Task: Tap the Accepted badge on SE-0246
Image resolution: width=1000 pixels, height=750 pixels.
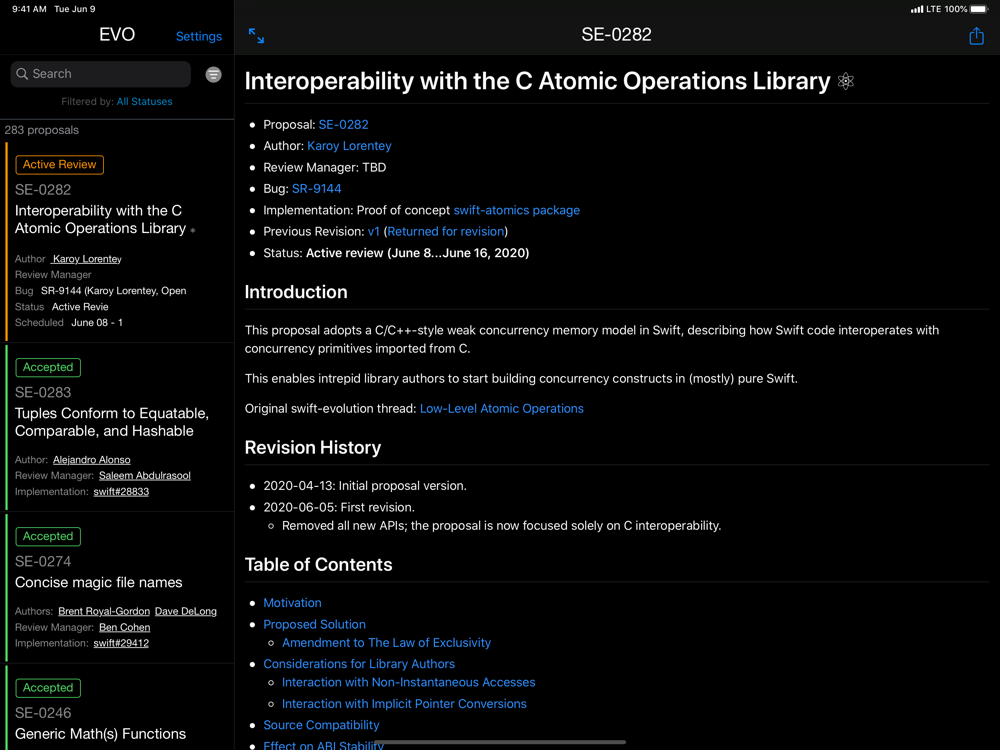Action: tap(48, 688)
